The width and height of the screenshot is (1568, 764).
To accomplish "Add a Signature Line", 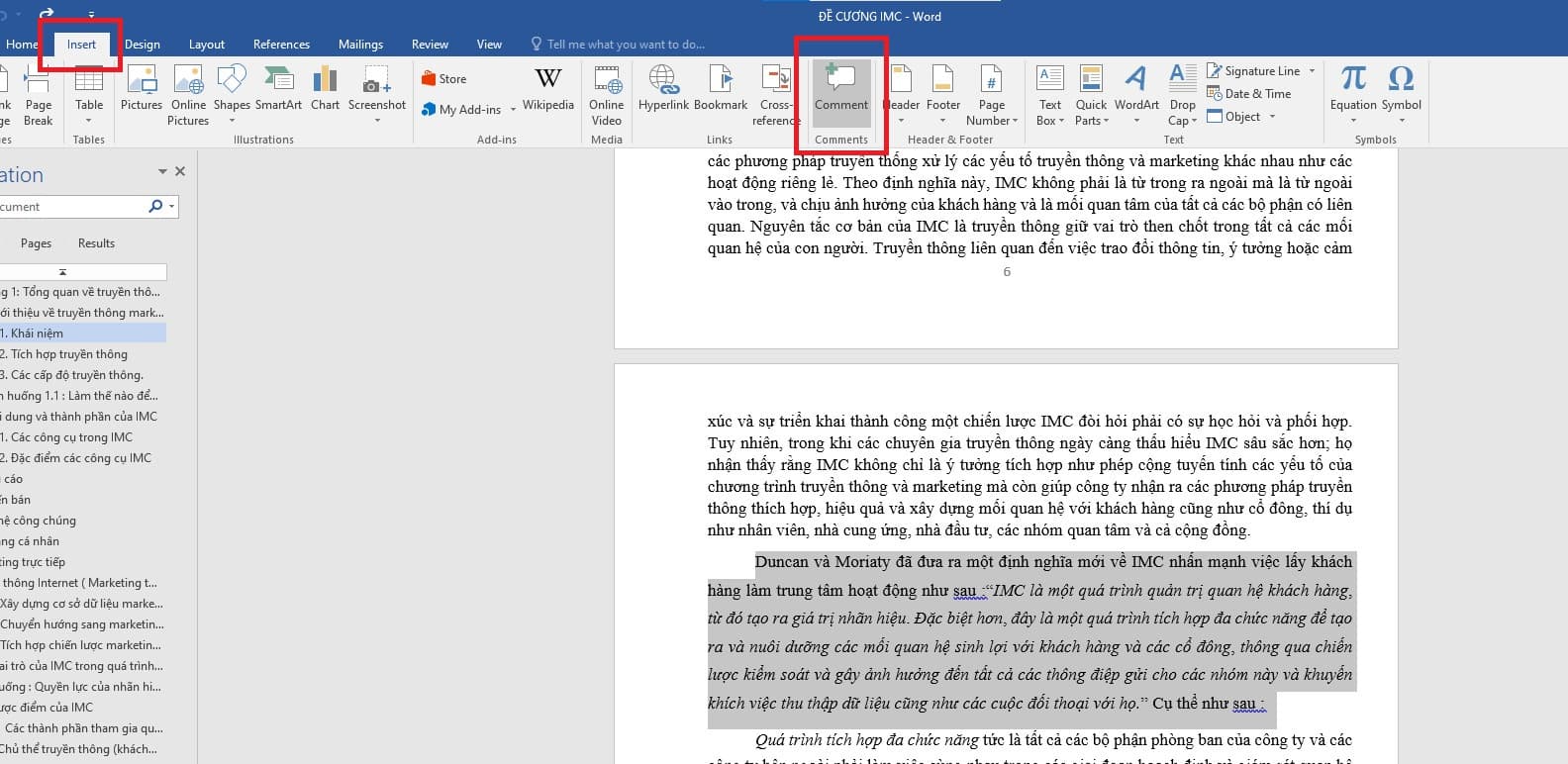I will [1253, 71].
